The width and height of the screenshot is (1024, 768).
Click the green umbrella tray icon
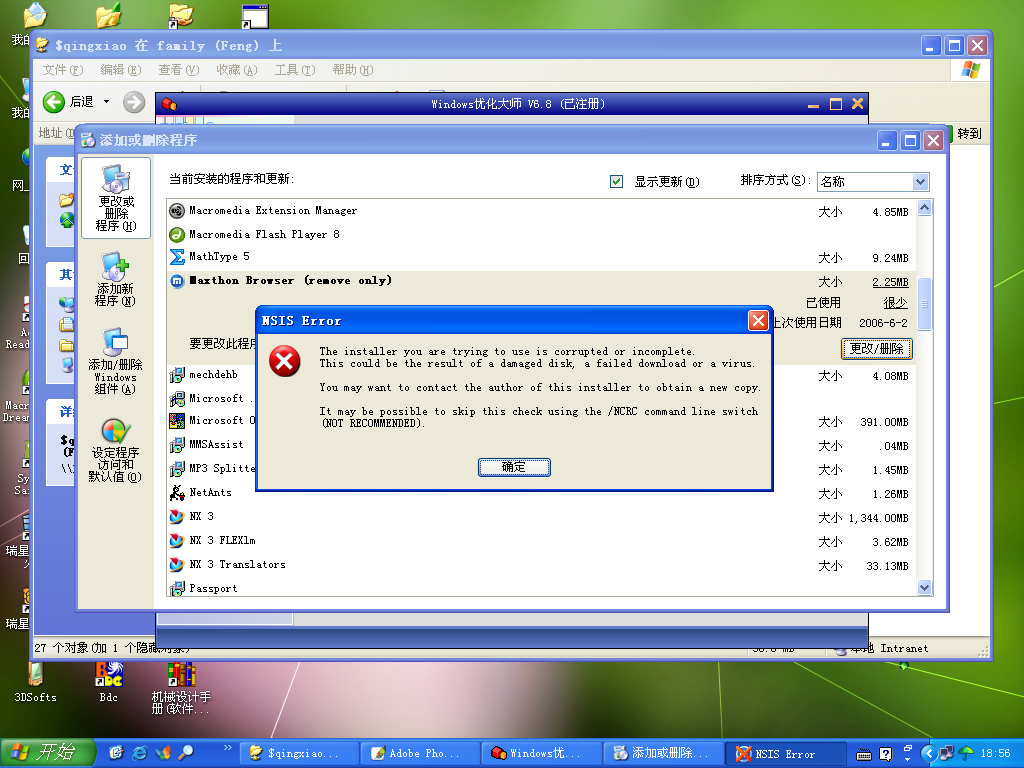click(x=966, y=754)
